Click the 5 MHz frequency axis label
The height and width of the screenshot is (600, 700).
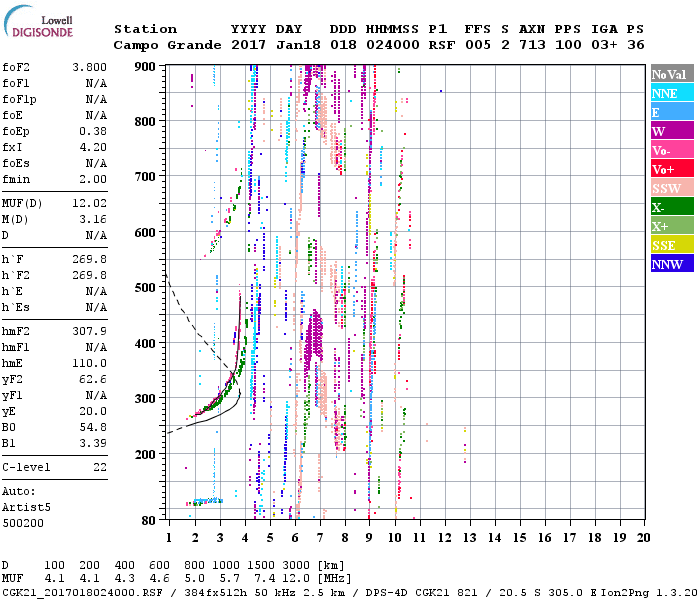[270, 538]
